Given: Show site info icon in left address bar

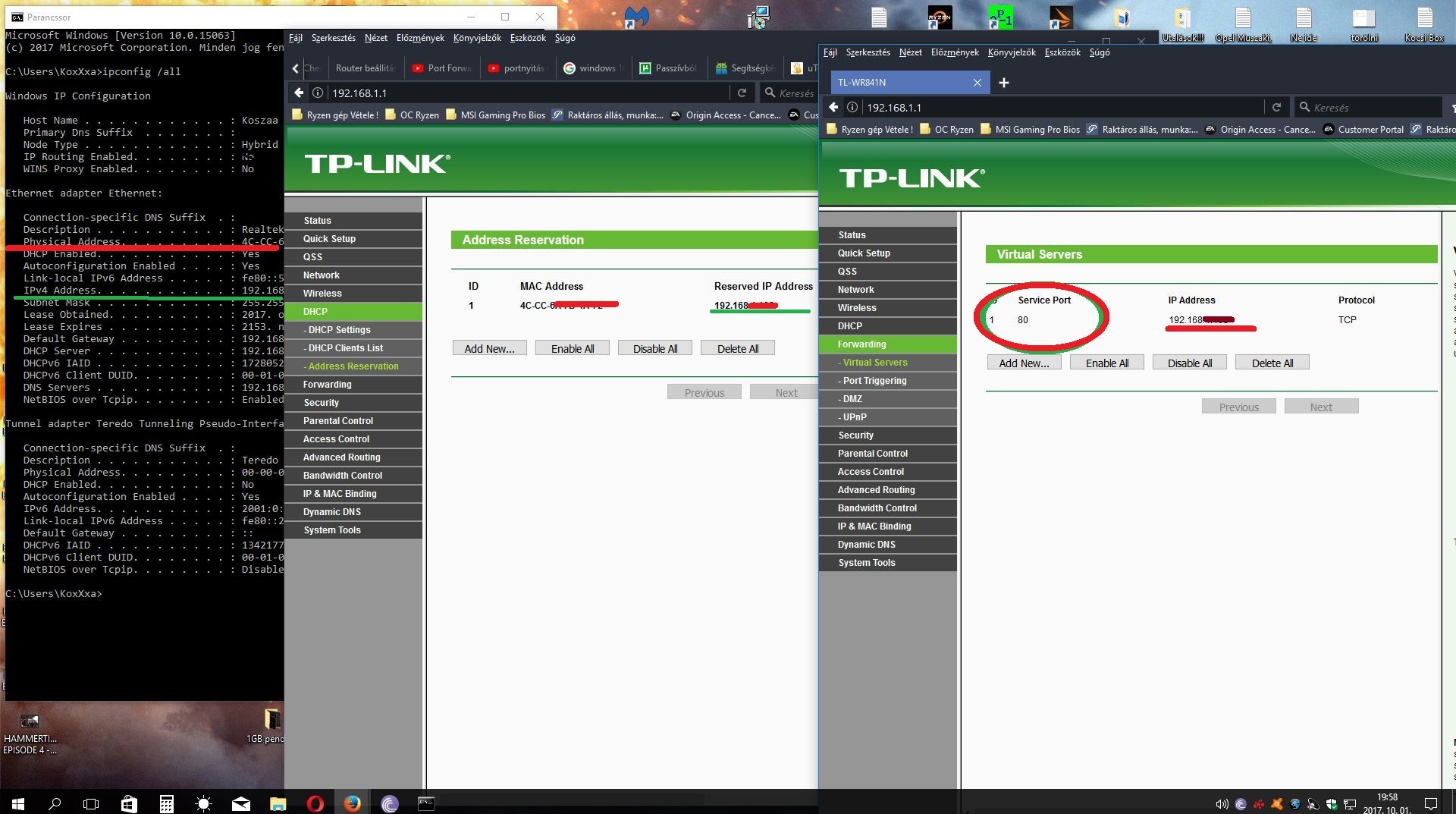Looking at the screenshot, I should tap(318, 93).
